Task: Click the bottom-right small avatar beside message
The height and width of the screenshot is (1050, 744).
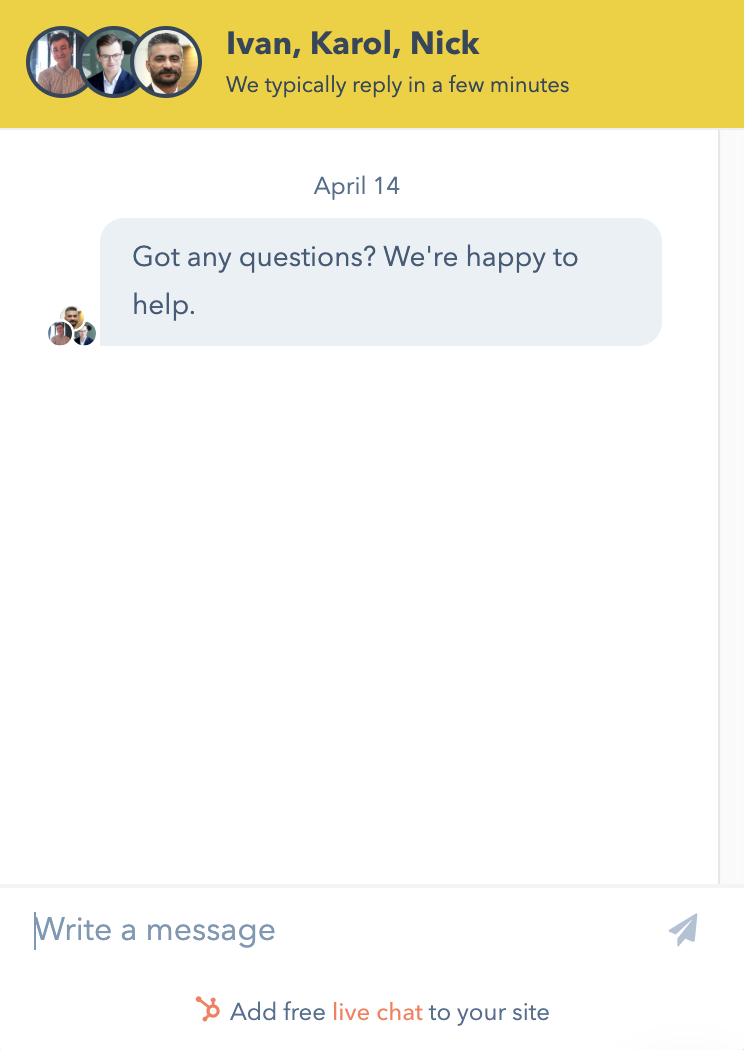Action: click(85, 334)
